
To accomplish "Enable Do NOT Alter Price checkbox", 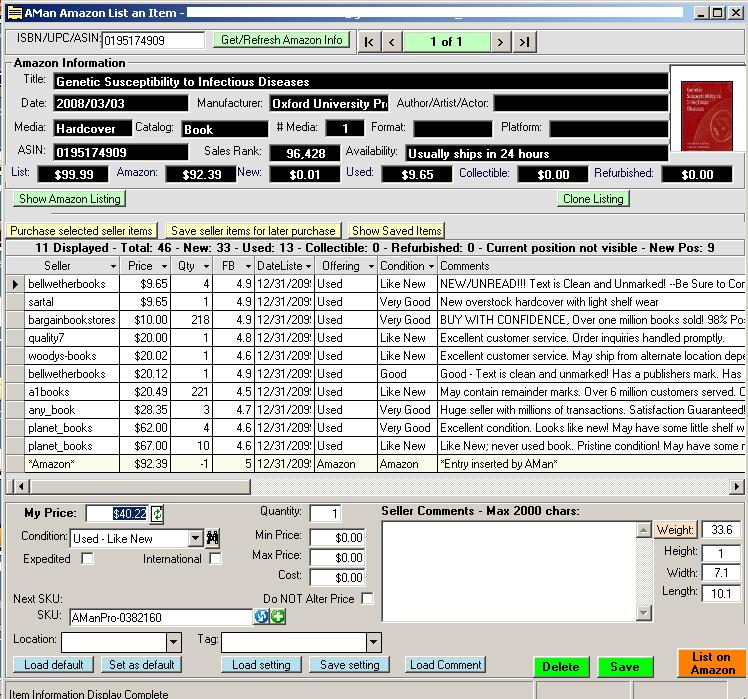I will click(367, 598).
